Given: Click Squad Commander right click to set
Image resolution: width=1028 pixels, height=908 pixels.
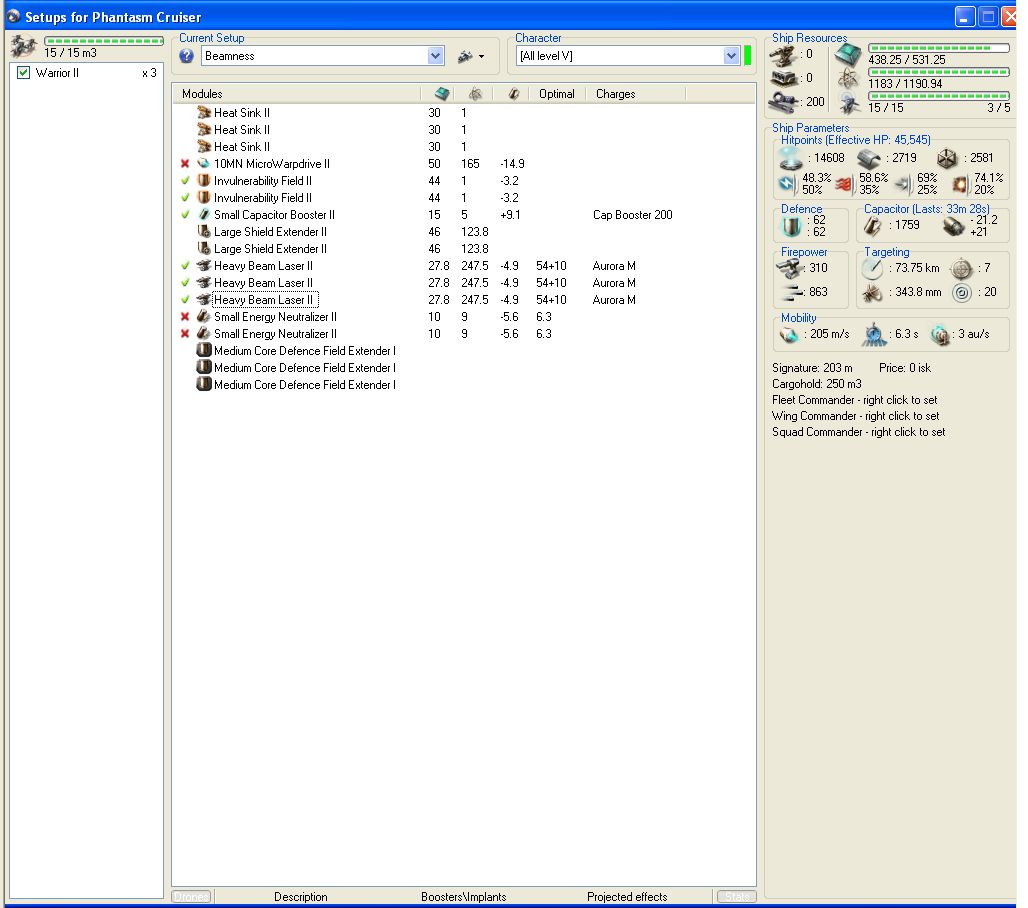Looking at the screenshot, I should pos(858,432).
